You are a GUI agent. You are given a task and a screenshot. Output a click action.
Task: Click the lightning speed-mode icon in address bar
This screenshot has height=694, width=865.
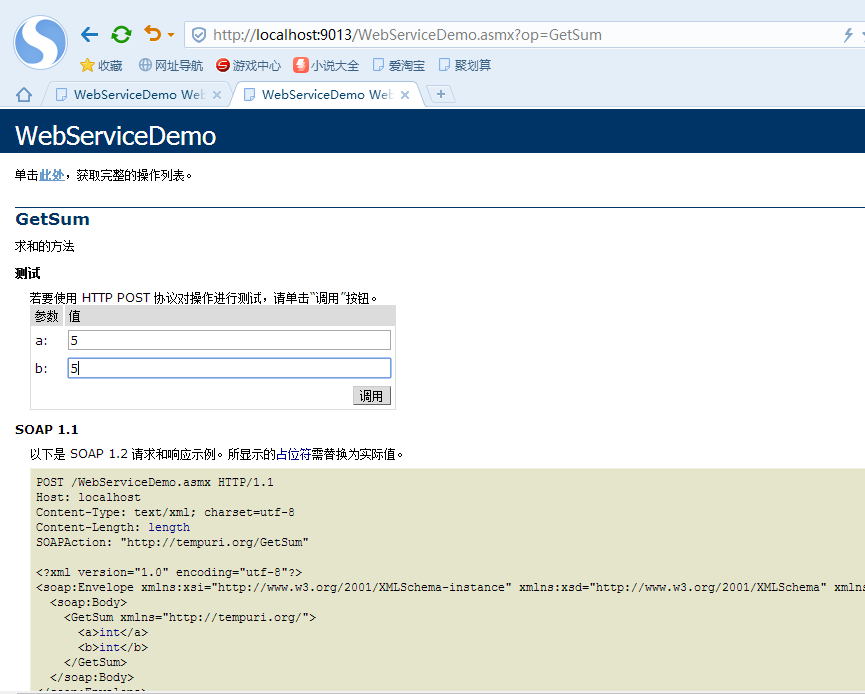(848, 33)
